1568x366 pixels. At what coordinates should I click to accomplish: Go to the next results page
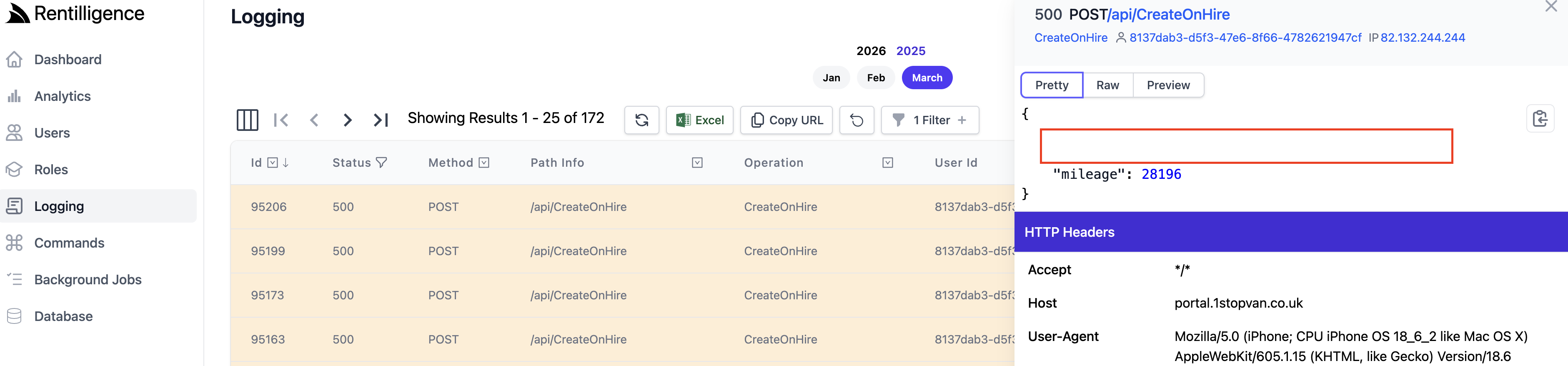(347, 120)
